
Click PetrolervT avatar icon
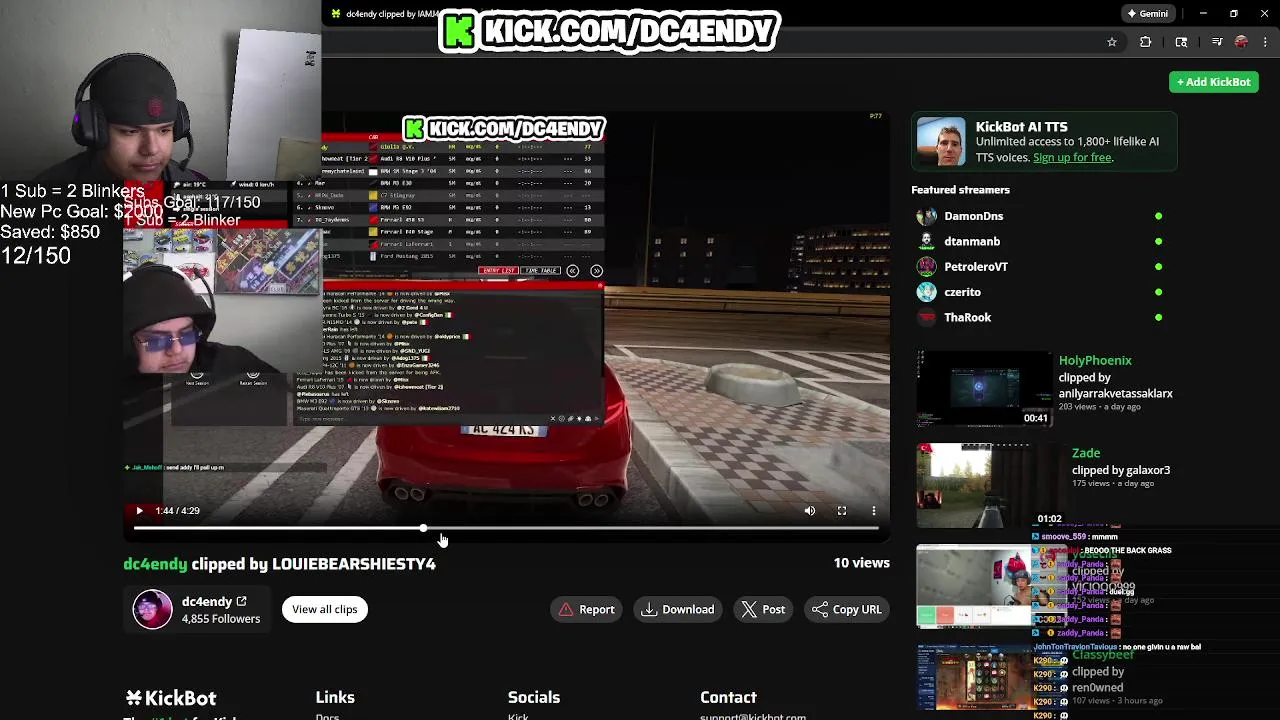tap(927, 267)
